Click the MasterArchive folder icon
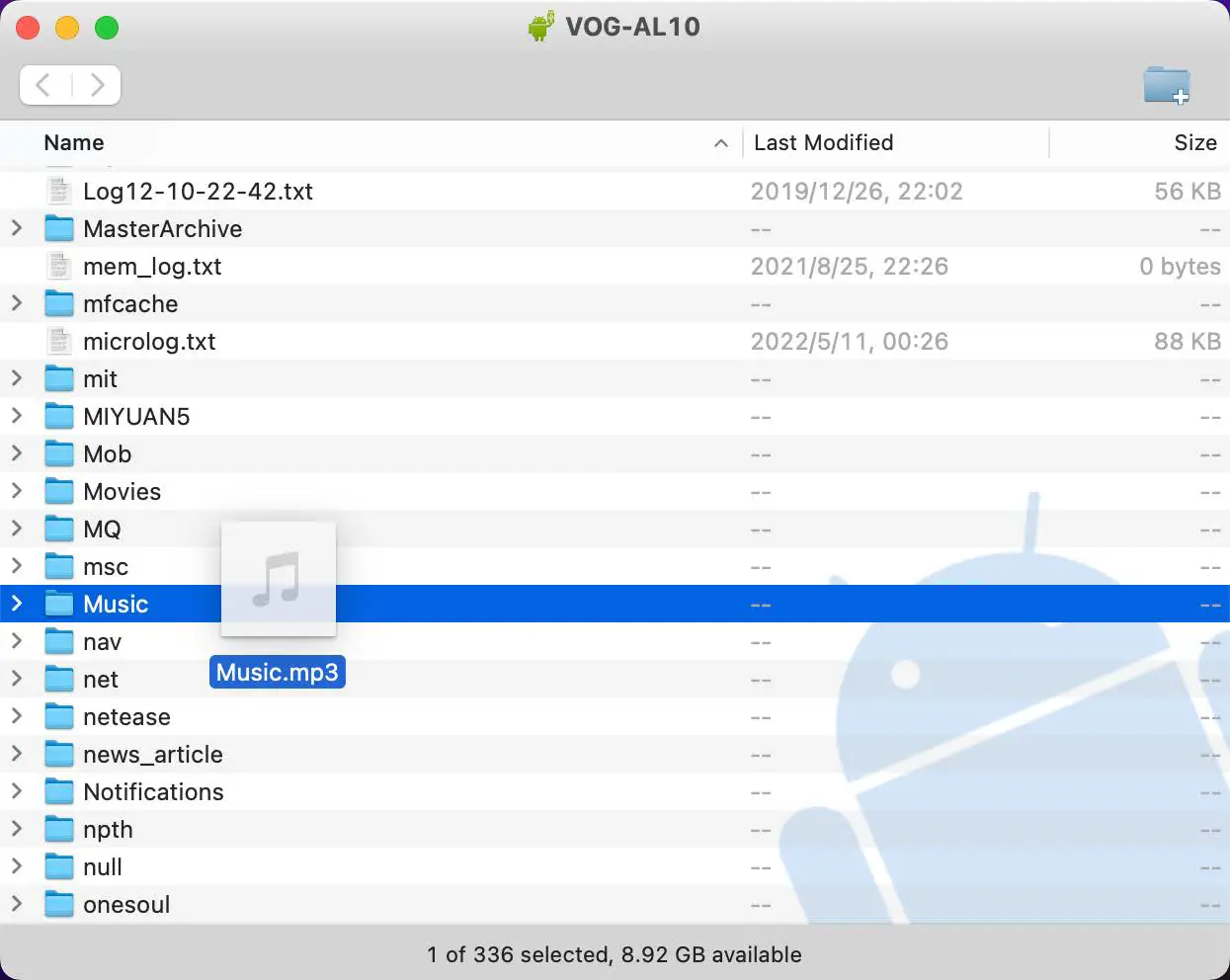1230x980 pixels. [59, 228]
